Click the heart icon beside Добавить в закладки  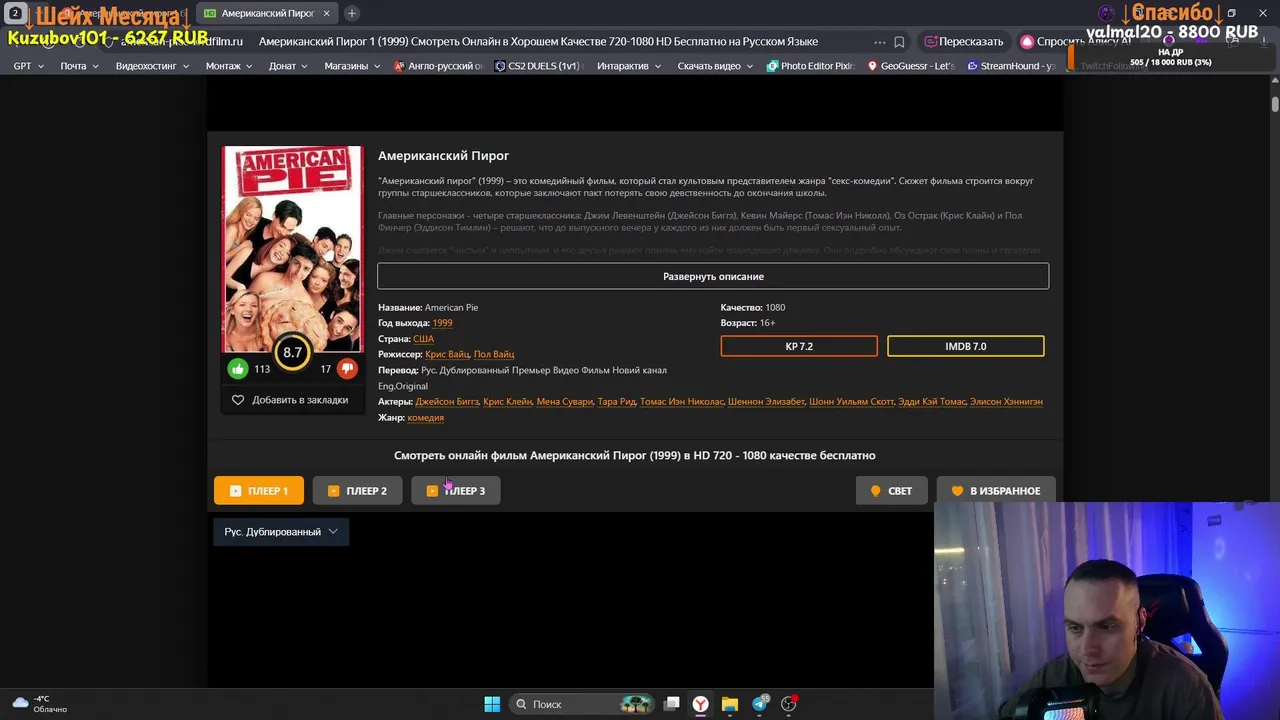point(238,400)
